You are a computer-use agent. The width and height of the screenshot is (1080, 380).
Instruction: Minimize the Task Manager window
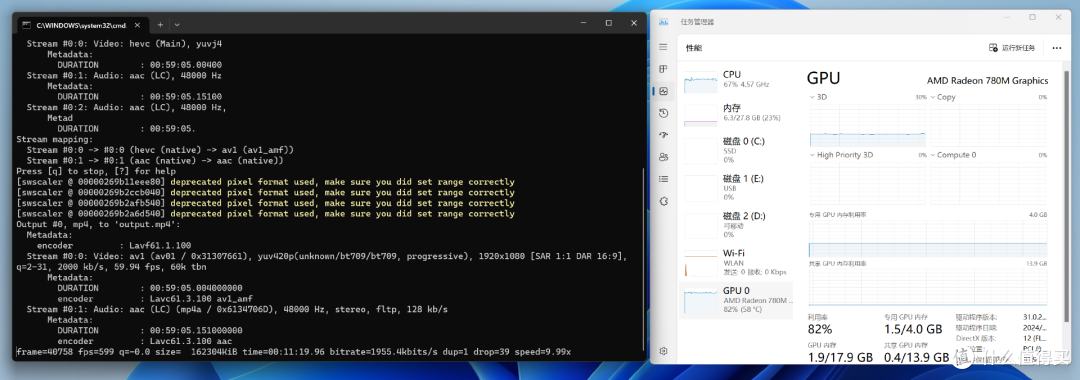pos(1007,17)
